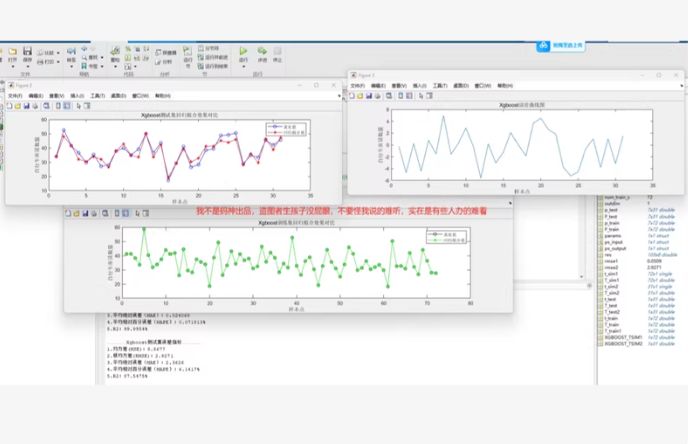The image size is (698, 444).
Task: Click the Save (保存) floppy icon
Action: 27,51
